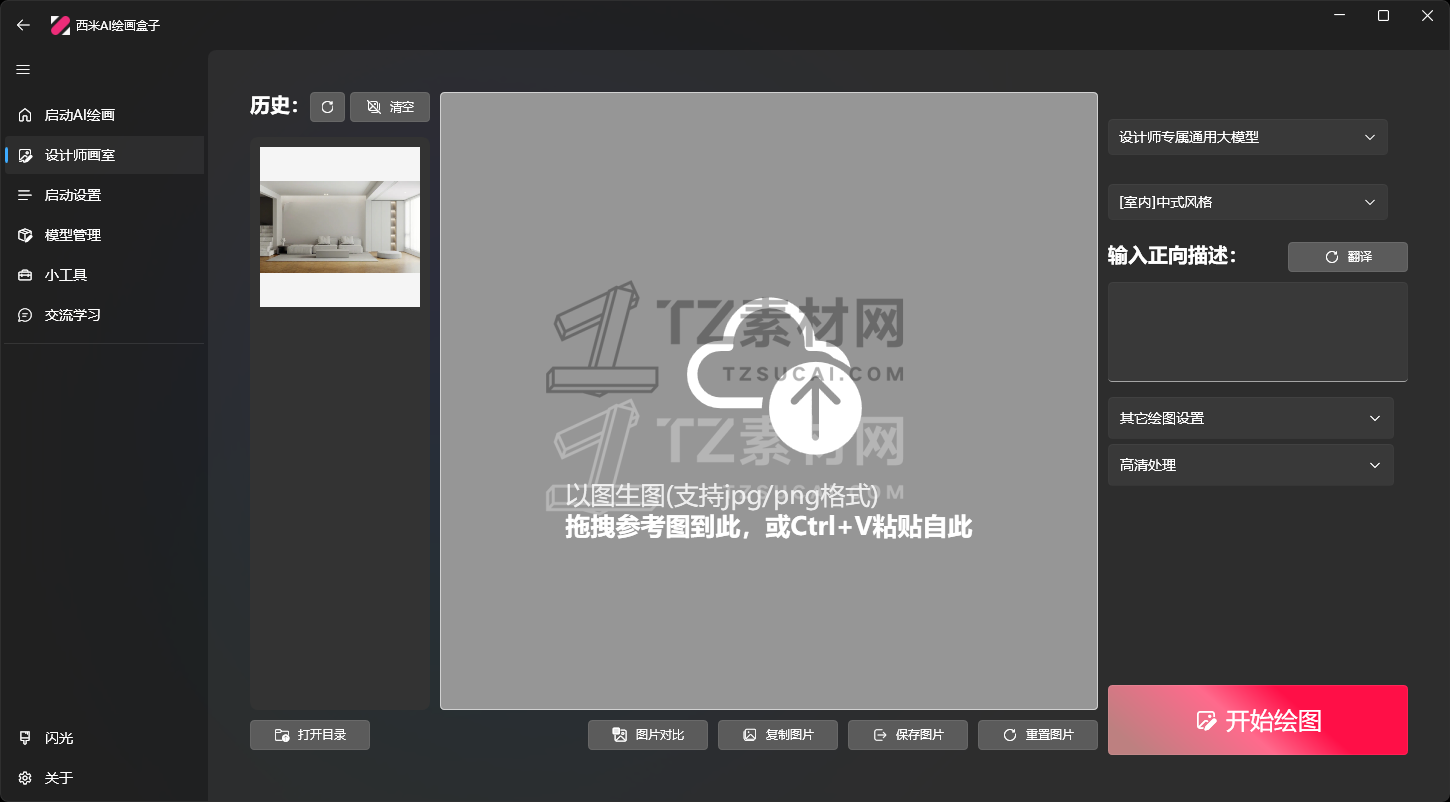Screen dimensions: 1450x802
Task: Click the 输入正向描述: label
Action: [1172, 256]
